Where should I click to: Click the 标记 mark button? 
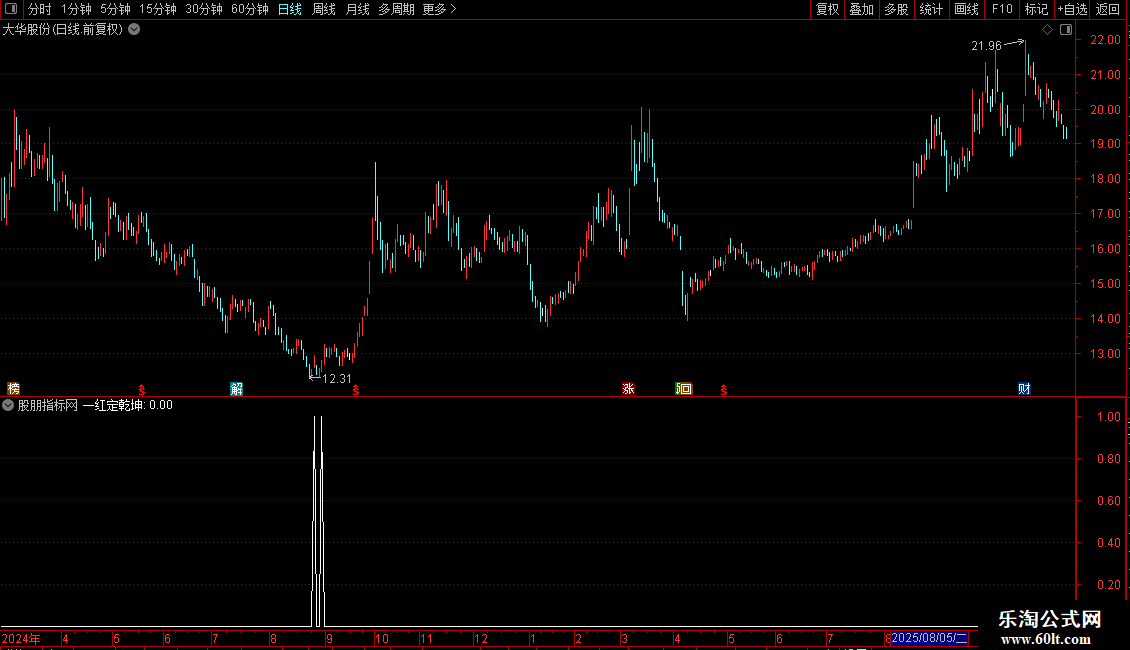coord(1036,9)
